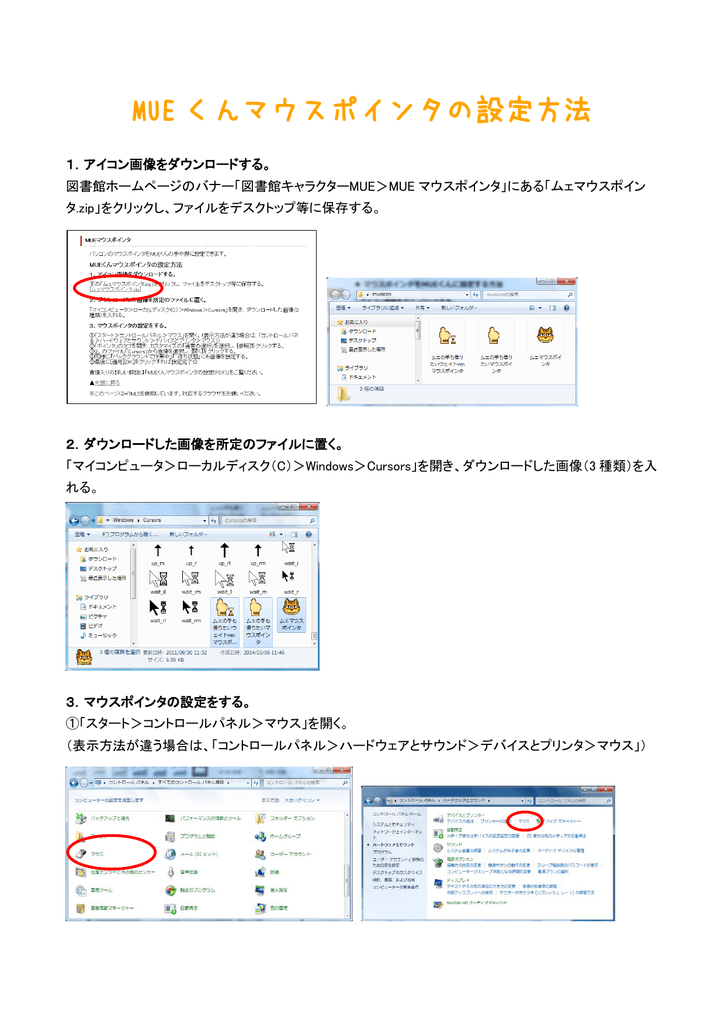Open 資格情報マネージャー in the Control Panel
This screenshot has width=725, height=1024.
pos(105,908)
